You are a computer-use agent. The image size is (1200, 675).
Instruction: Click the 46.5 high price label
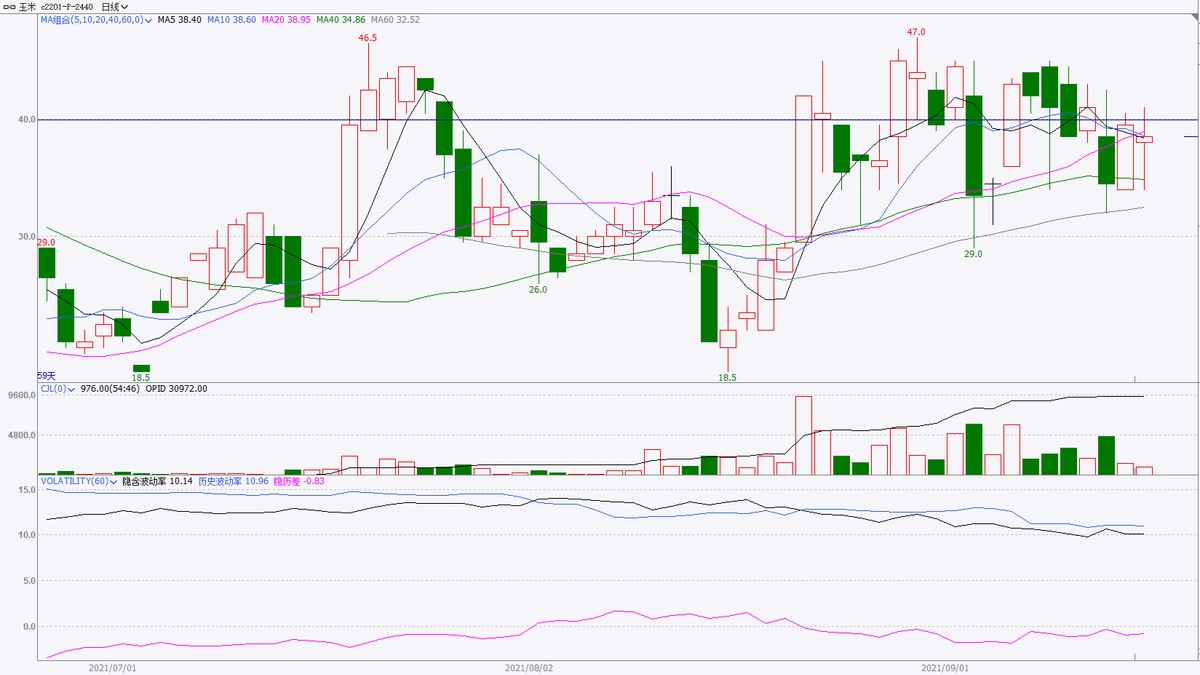pyautogui.click(x=368, y=38)
